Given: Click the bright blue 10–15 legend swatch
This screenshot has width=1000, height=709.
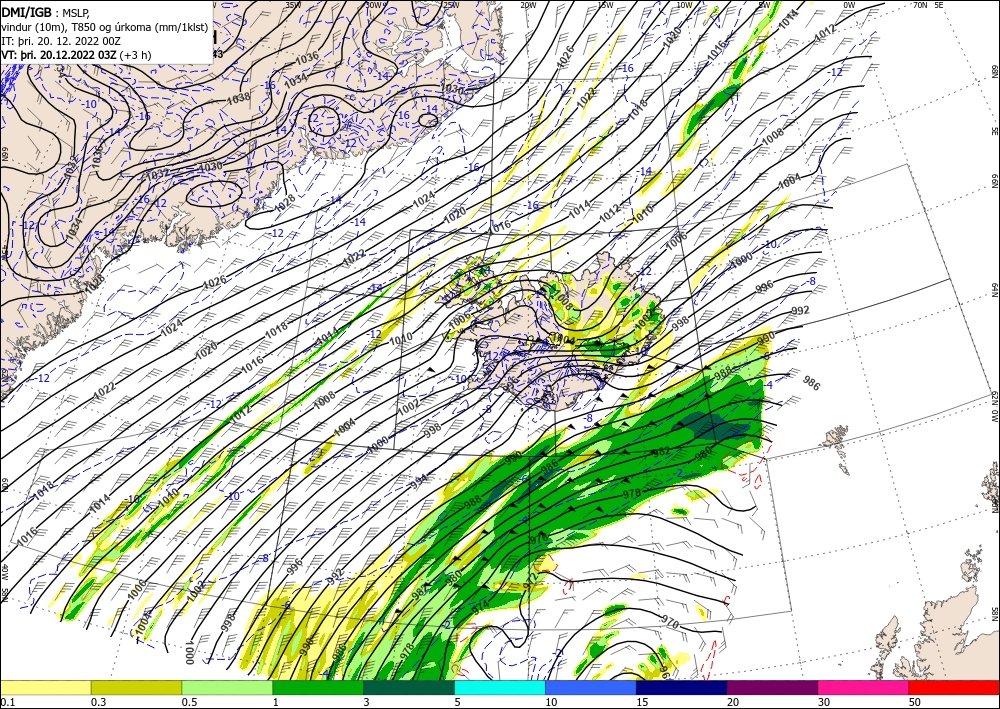Looking at the screenshot, I should (x=591, y=687).
